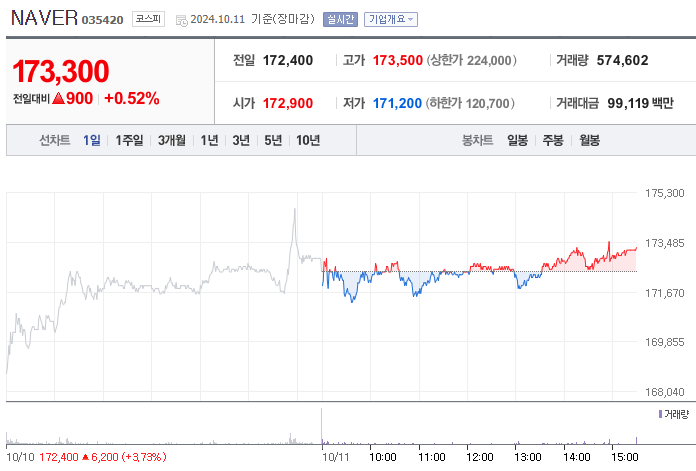The height and width of the screenshot is (471, 696).
Task: Click the gray previous-day price spike peak
Action: coord(294,210)
